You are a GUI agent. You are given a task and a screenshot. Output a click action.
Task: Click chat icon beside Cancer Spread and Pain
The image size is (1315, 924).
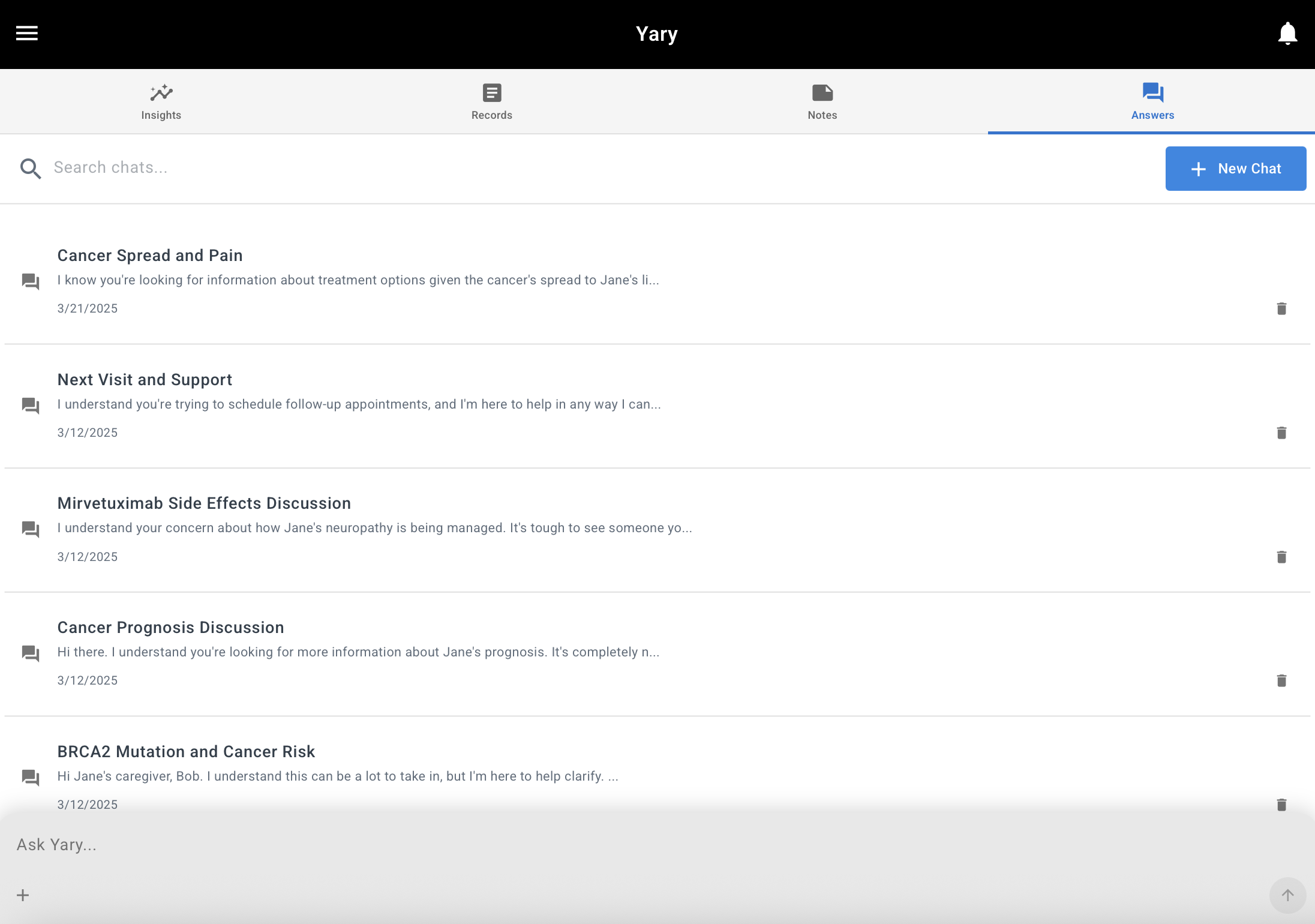[31, 281]
